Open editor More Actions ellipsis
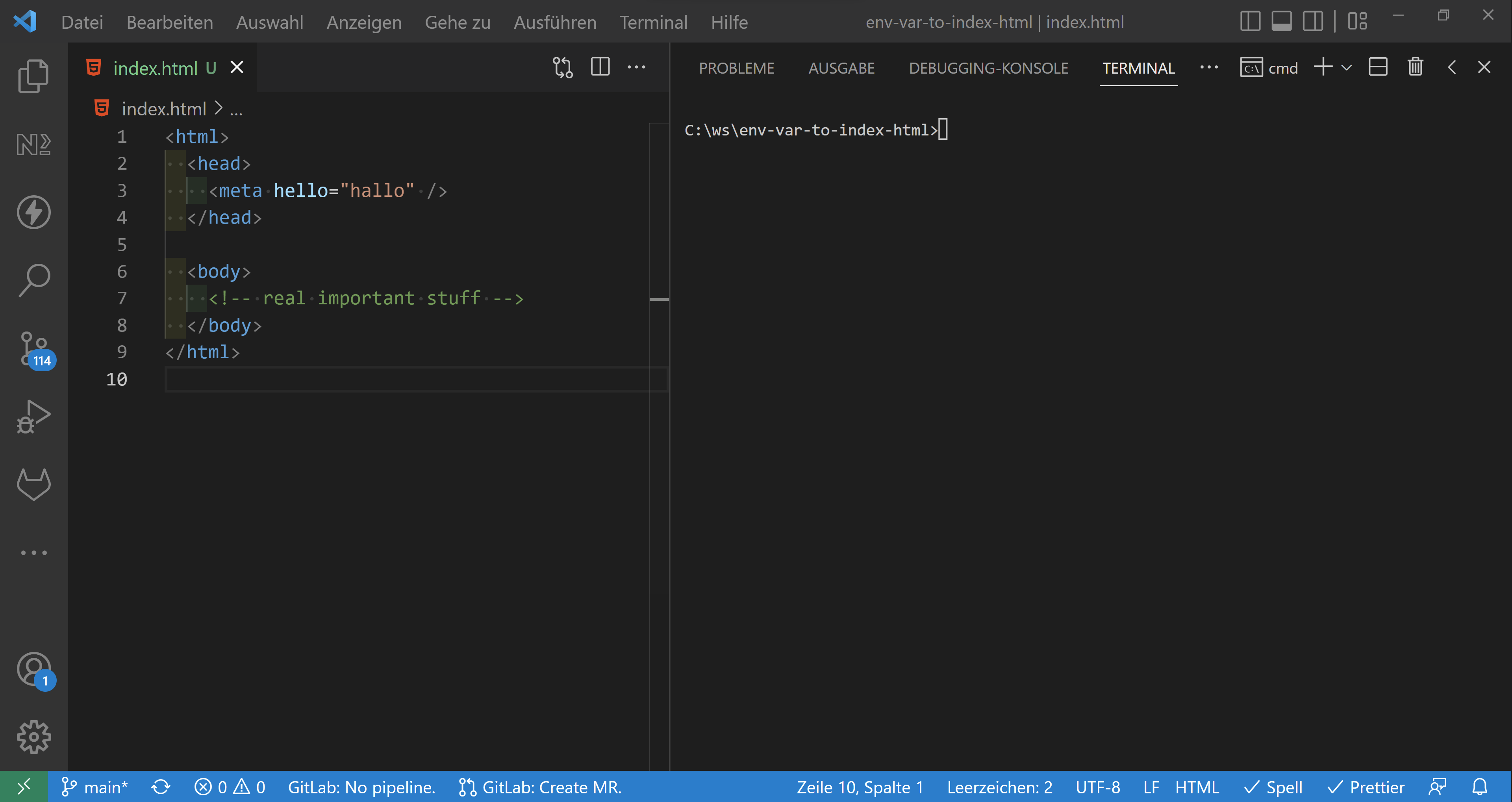This screenshot has width=1512, height=802. pyautogui.click(x=636, y=67)
